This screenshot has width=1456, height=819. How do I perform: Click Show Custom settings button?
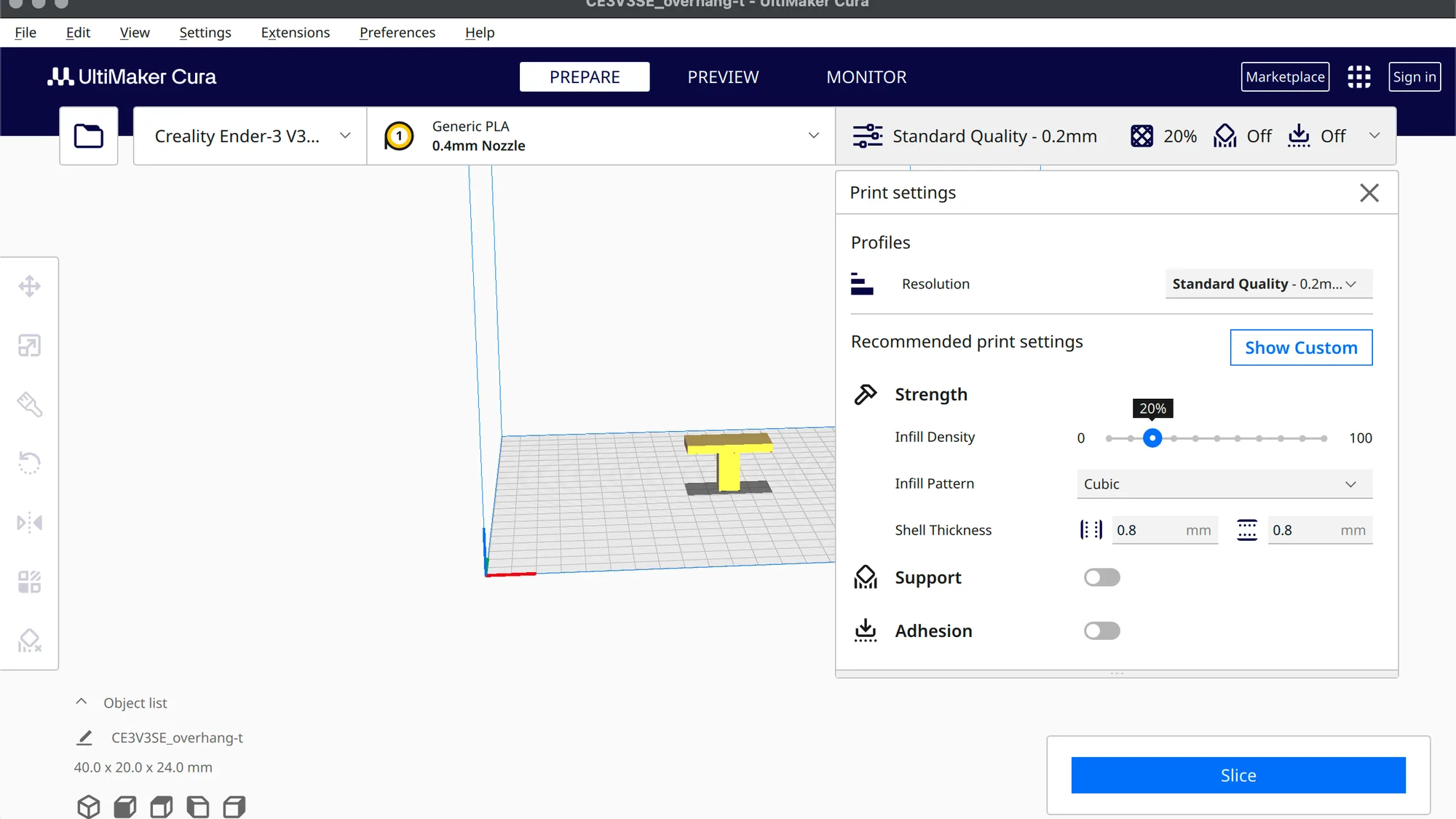click(1301, 348)
